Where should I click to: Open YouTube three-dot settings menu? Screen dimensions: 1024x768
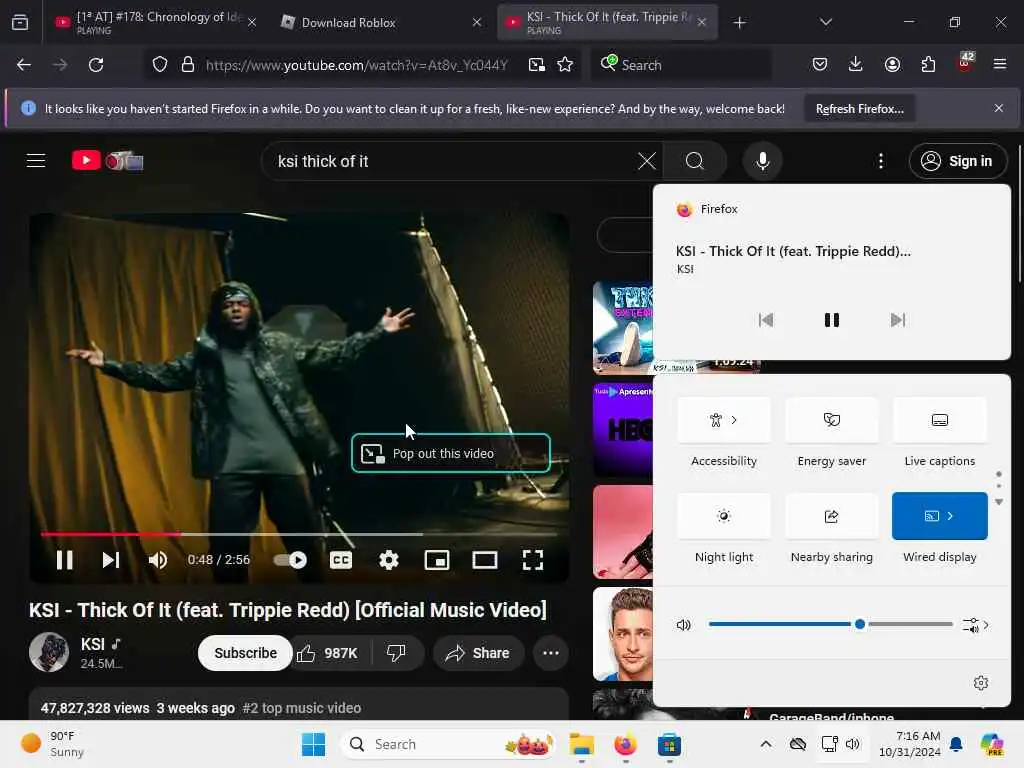click(881, 161)
